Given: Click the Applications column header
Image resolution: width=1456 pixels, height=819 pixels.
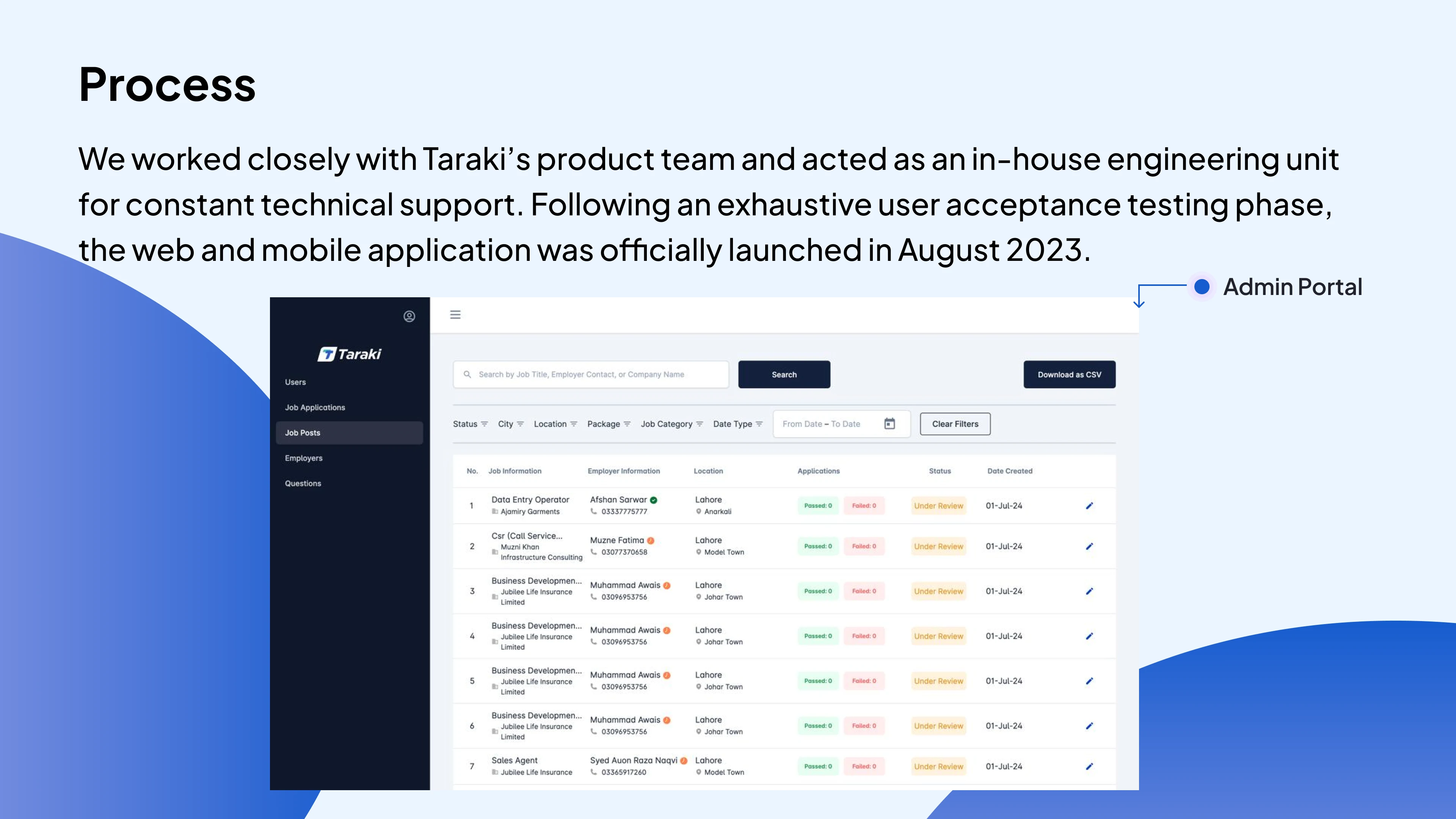Looking at the screenshot, I should (x=818, y=471).
